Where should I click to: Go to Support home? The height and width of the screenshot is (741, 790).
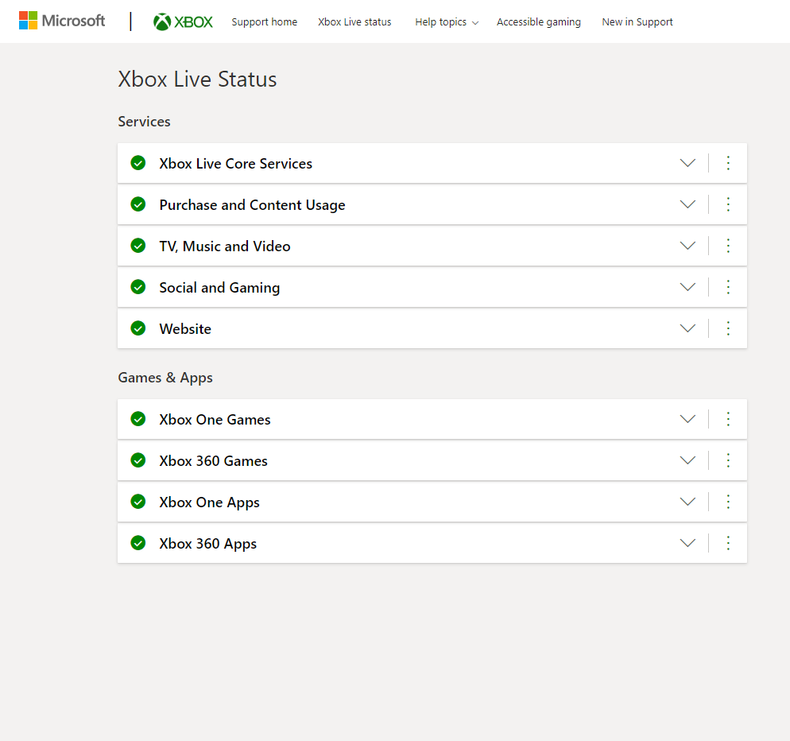(x=264, y=22)
